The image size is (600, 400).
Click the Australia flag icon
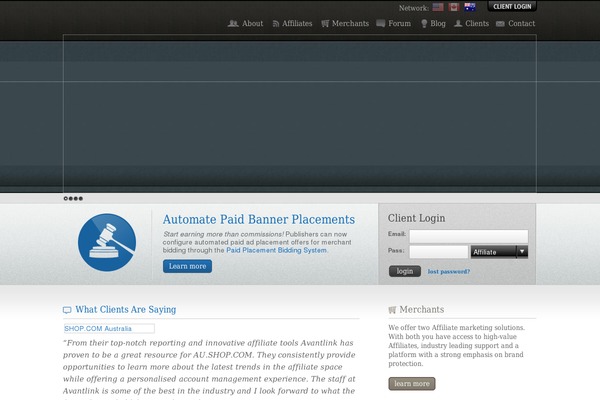coord(470,7)
